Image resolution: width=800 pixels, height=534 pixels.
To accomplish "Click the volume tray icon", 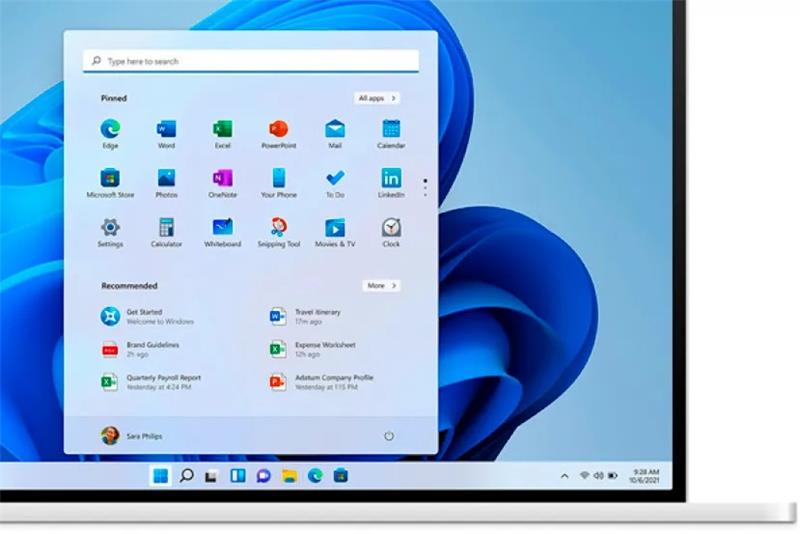I will coord(598,476).
